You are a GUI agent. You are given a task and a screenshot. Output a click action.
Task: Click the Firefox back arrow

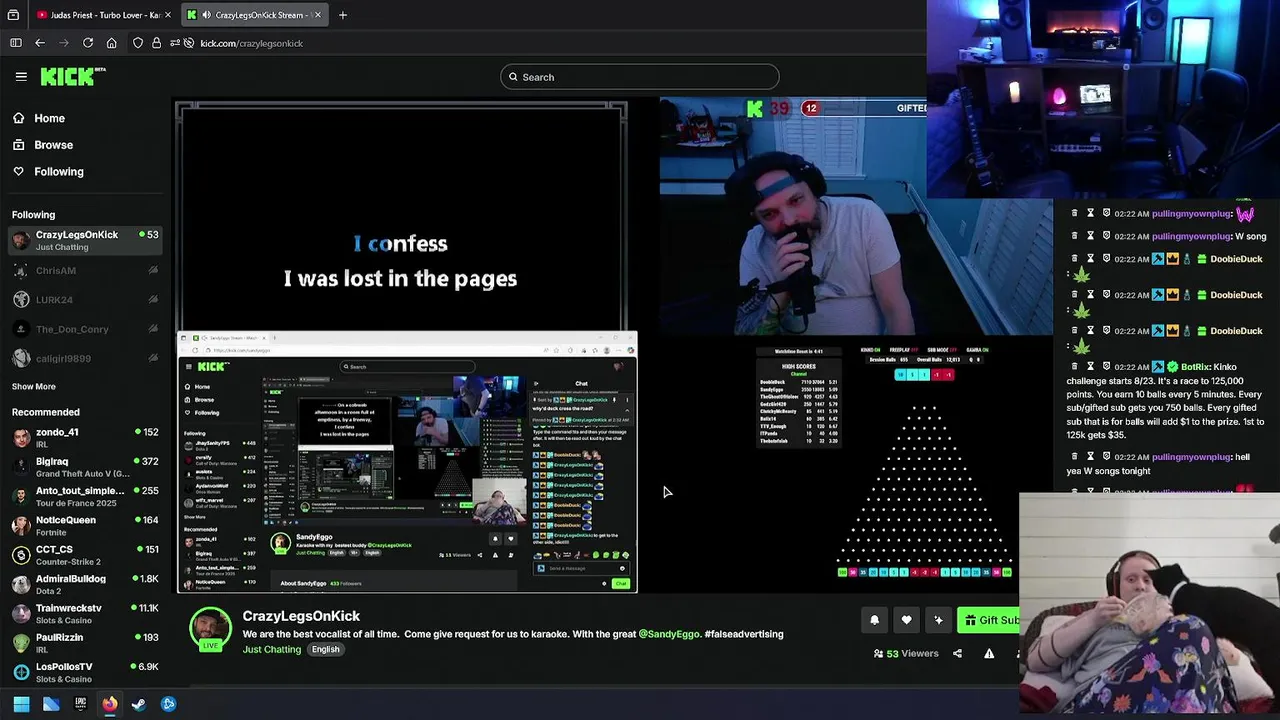coord(40,43)
